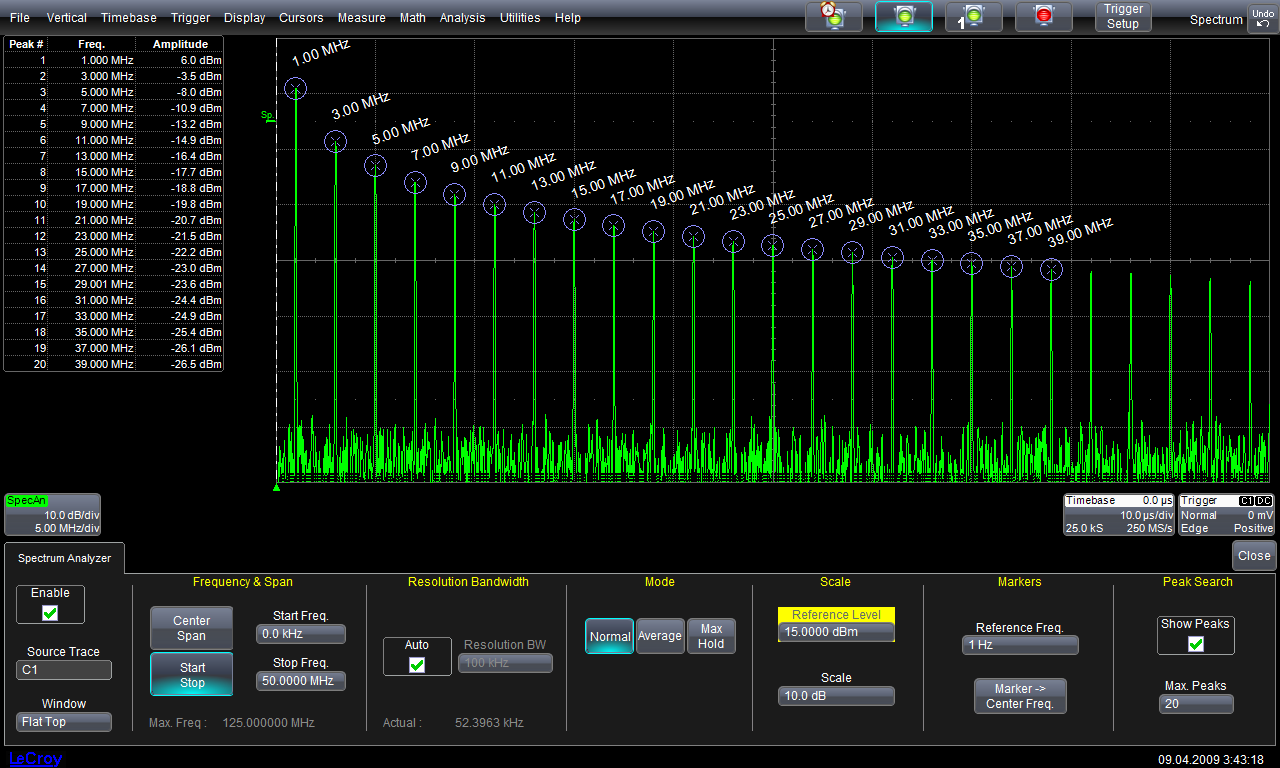The image size is (1280, 768).
Task: Click the Undo icon button
Action: (1262, 18)
